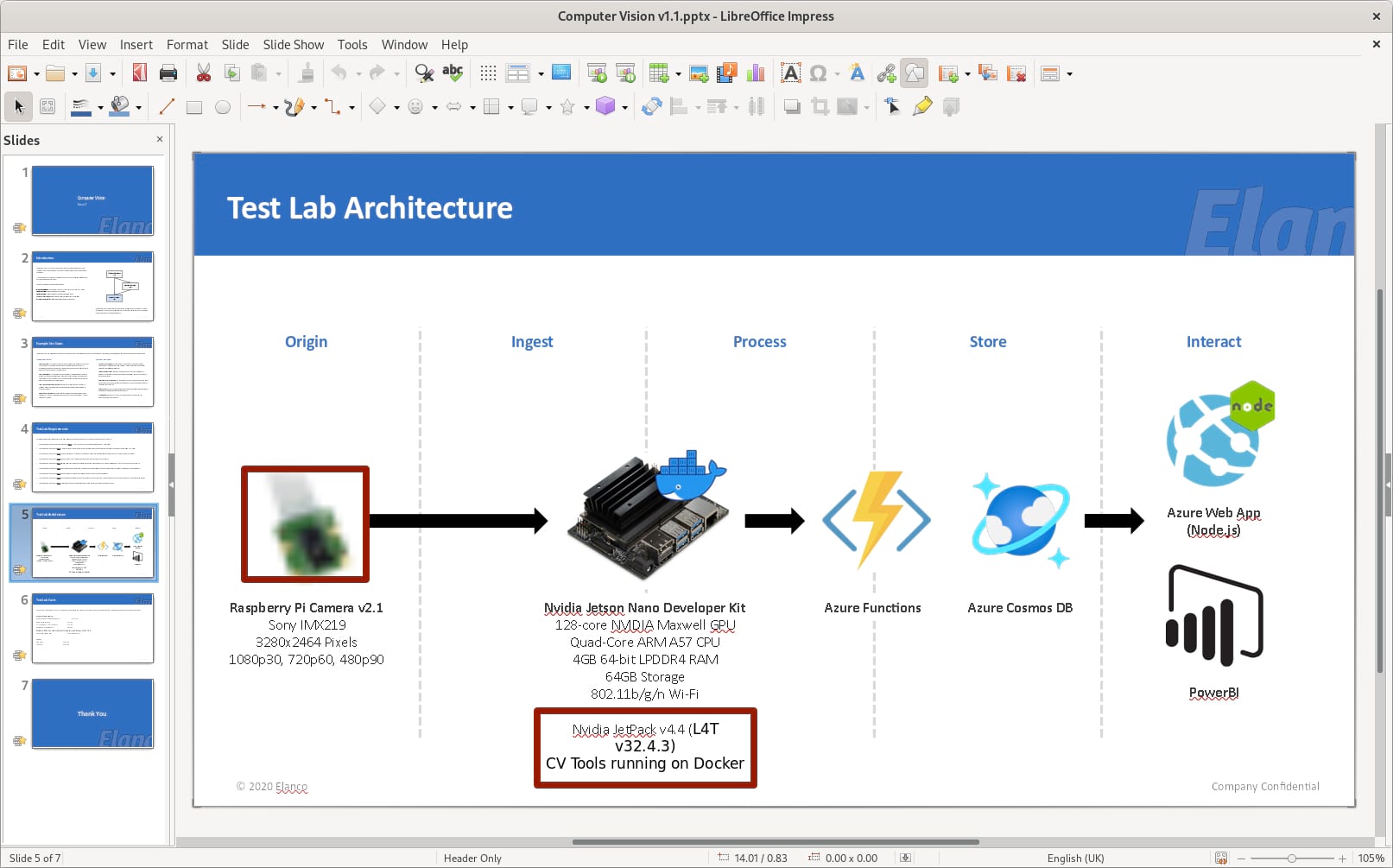This screenshot has width=1393, height=868.
Task: Select slide 6 thumbnail
Action: pos(92,628)
